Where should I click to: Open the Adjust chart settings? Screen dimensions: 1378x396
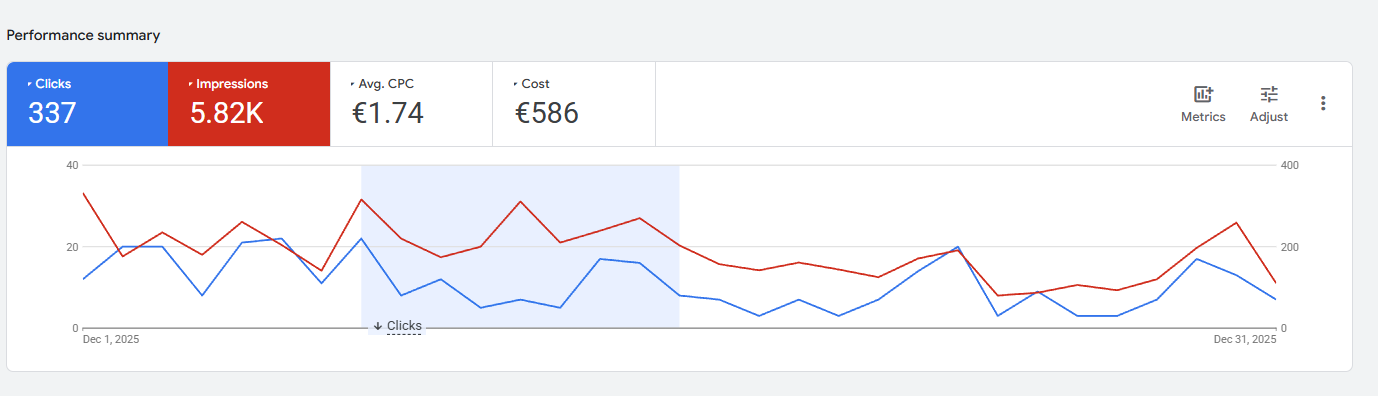tap(1269, 104)
